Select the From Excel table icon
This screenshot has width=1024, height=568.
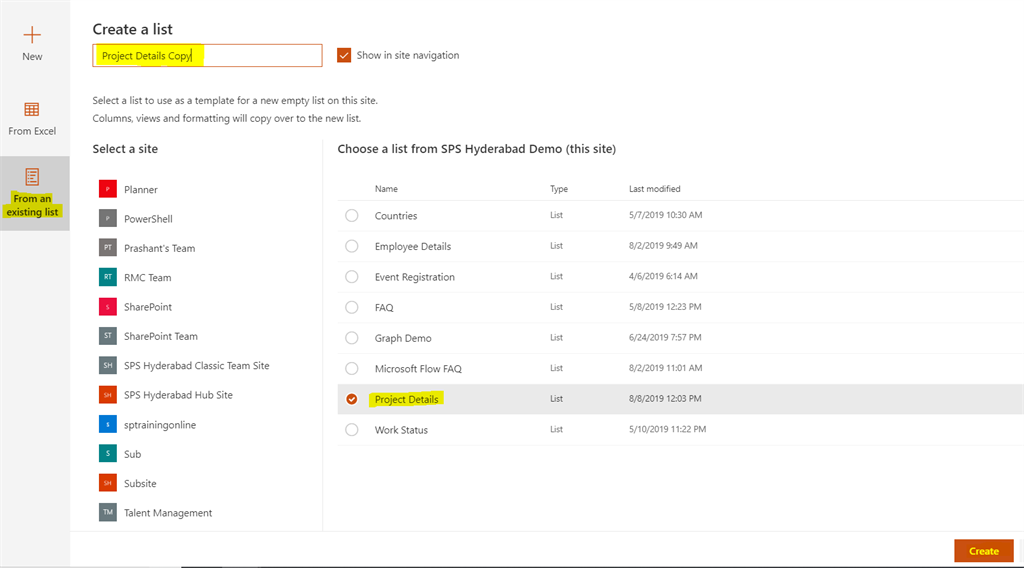tap(32, 109)
